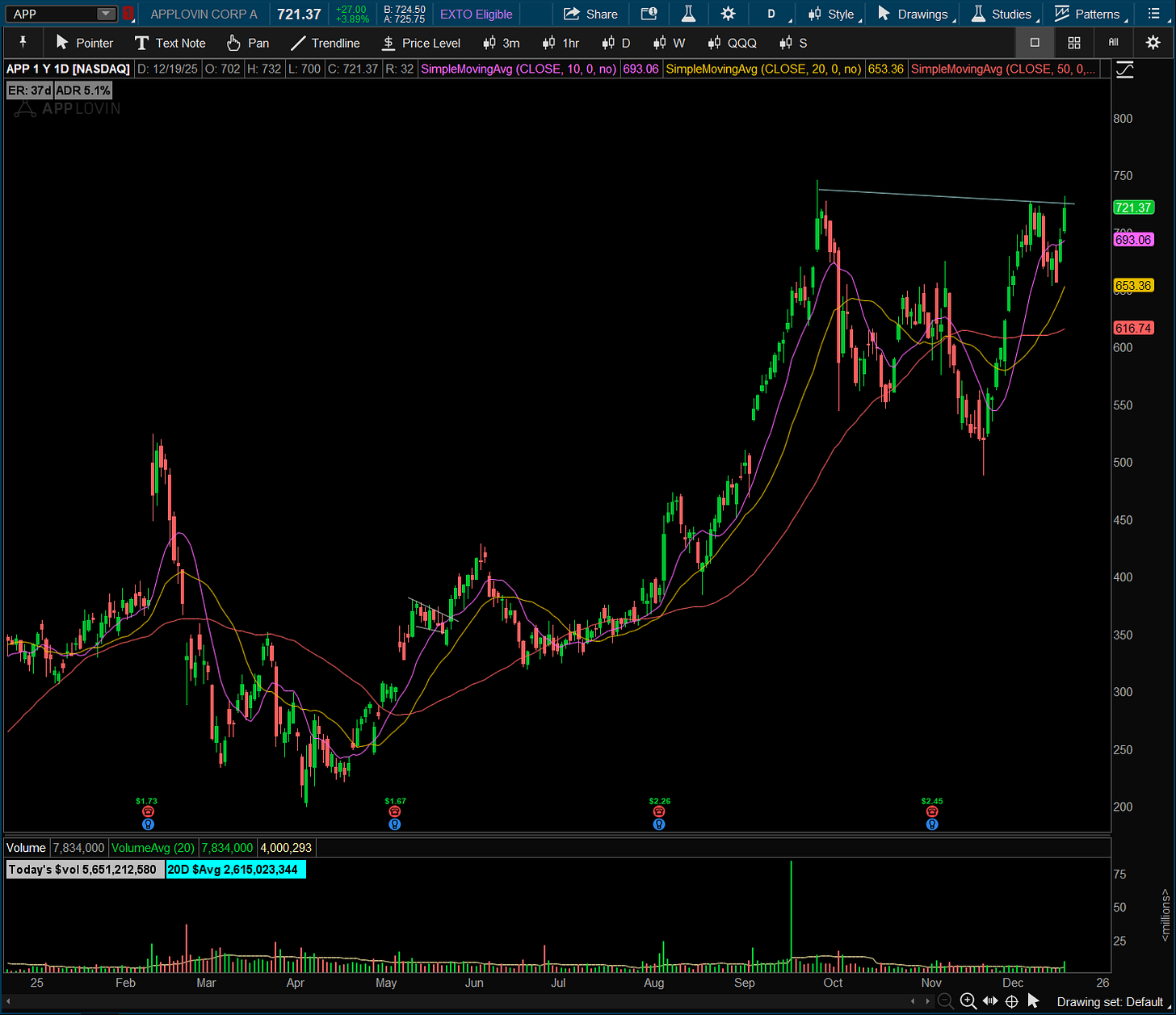This screenshot has height=1015, width=1176.
Task: Toggle the crosshair cursor icon at bottom
Action: coord(1011,1002)
